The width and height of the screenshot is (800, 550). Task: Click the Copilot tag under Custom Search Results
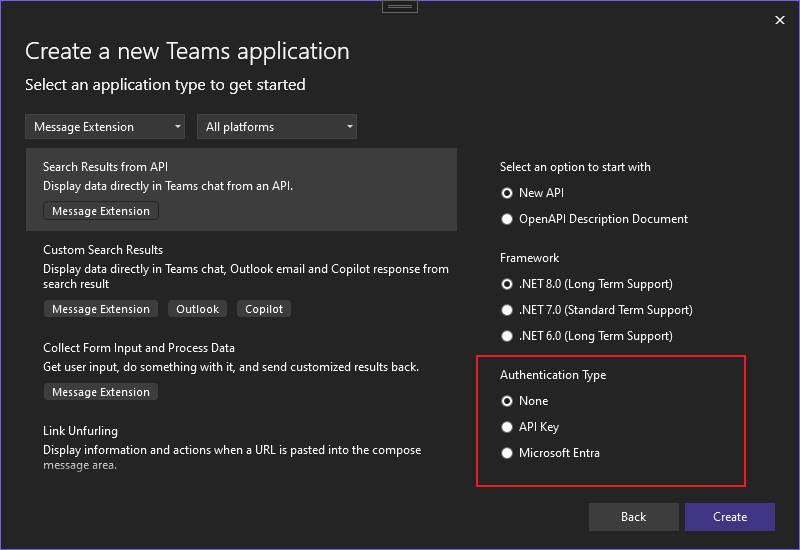264,309
